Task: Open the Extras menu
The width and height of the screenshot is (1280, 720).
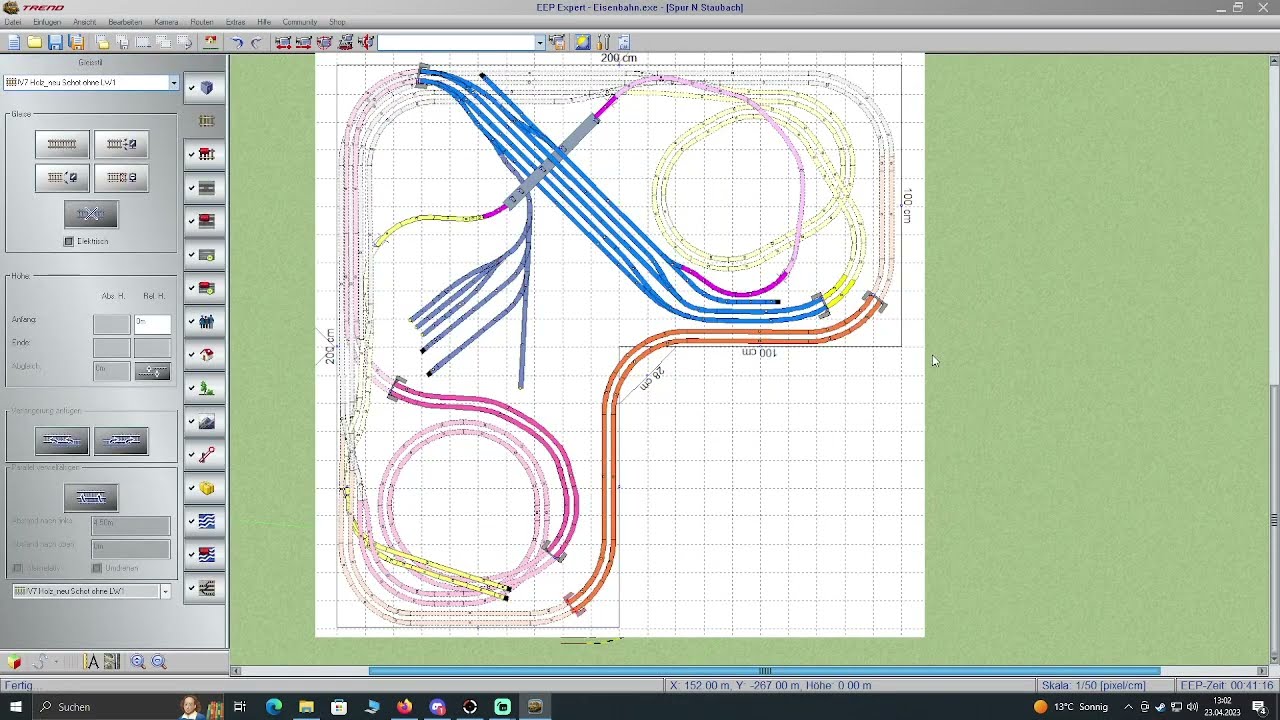Action: point(235,22)
